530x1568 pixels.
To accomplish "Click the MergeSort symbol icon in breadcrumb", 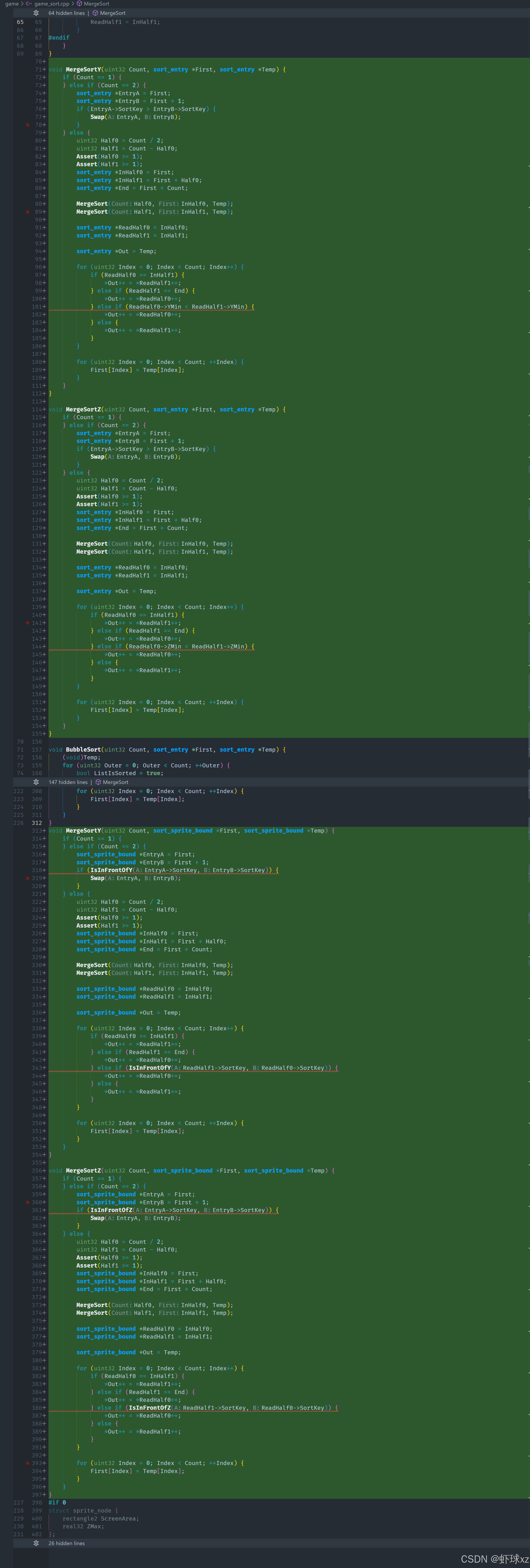I will (x=79, y=4).
